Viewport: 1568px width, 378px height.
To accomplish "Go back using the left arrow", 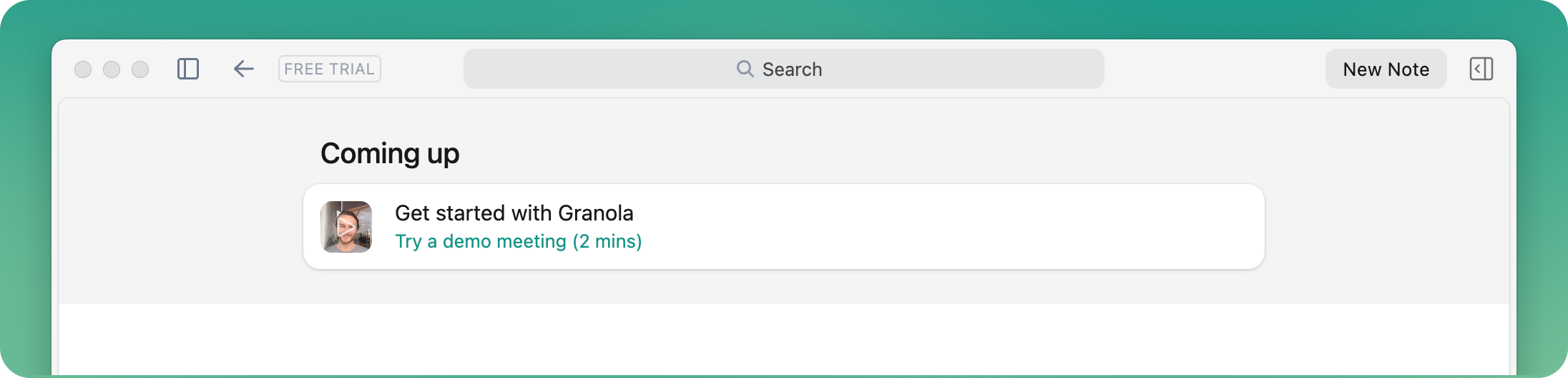I will (x=244, y=69).
